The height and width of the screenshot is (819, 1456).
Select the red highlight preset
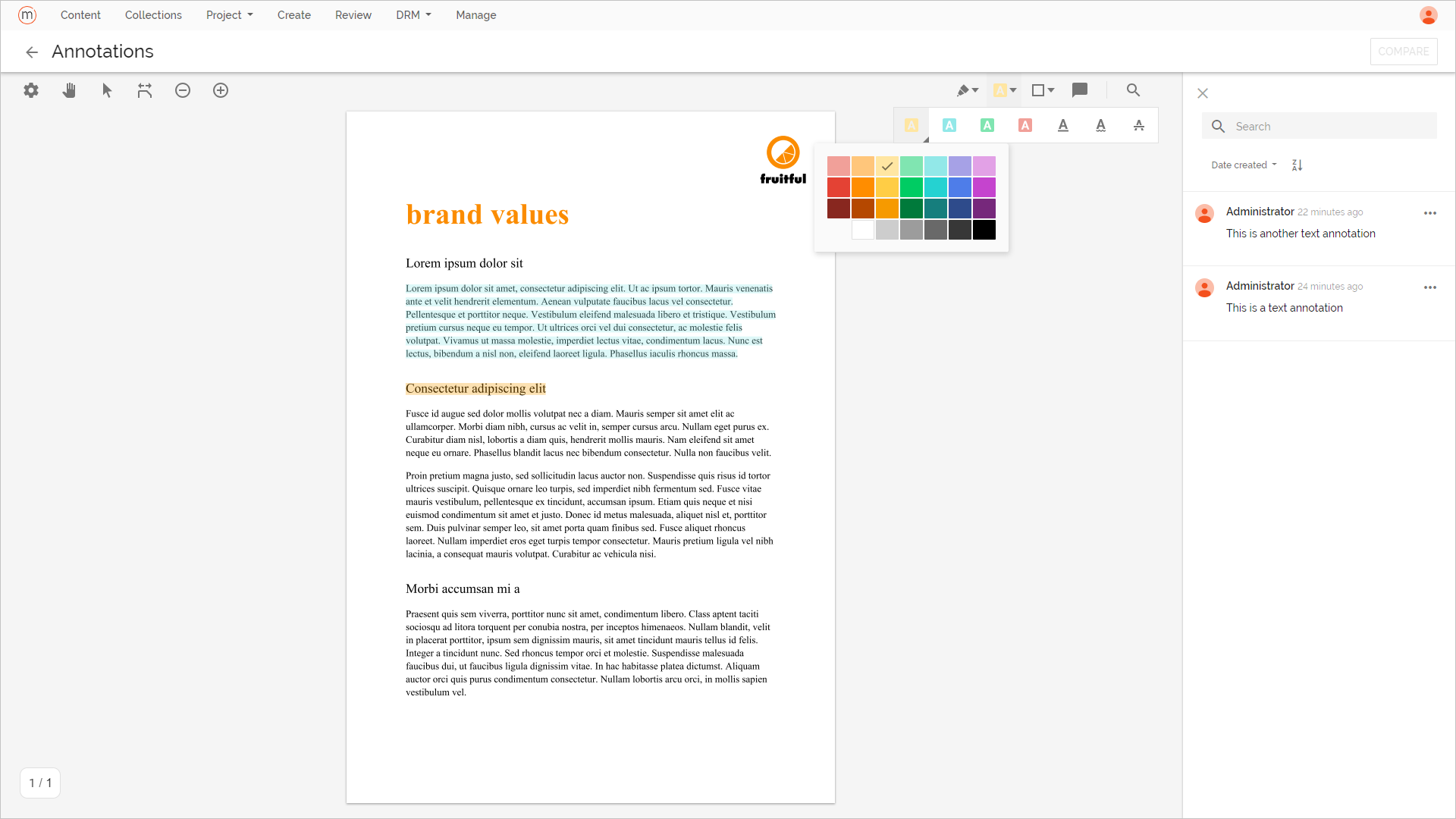coord(1025,125)
